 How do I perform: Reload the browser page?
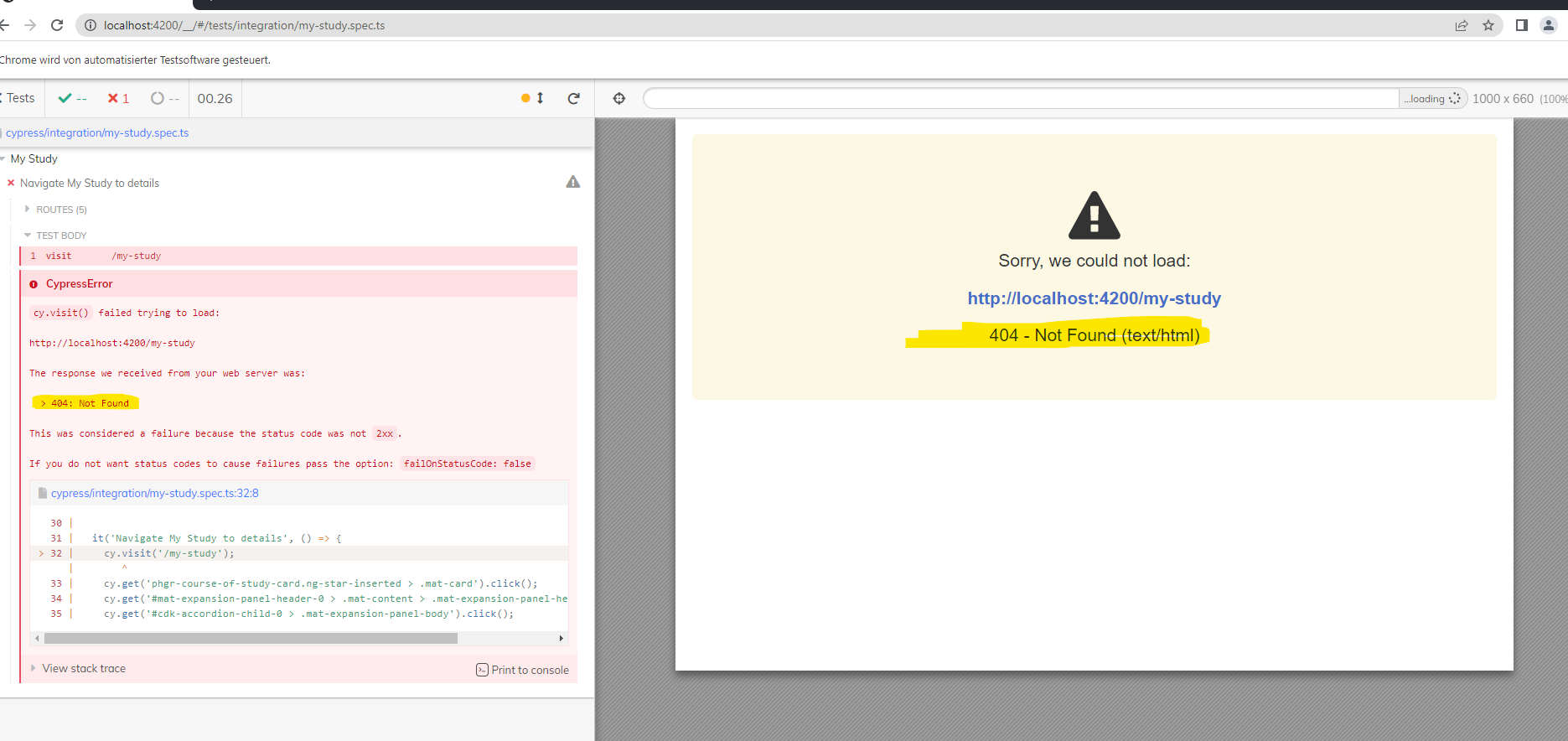coord(57,25)
